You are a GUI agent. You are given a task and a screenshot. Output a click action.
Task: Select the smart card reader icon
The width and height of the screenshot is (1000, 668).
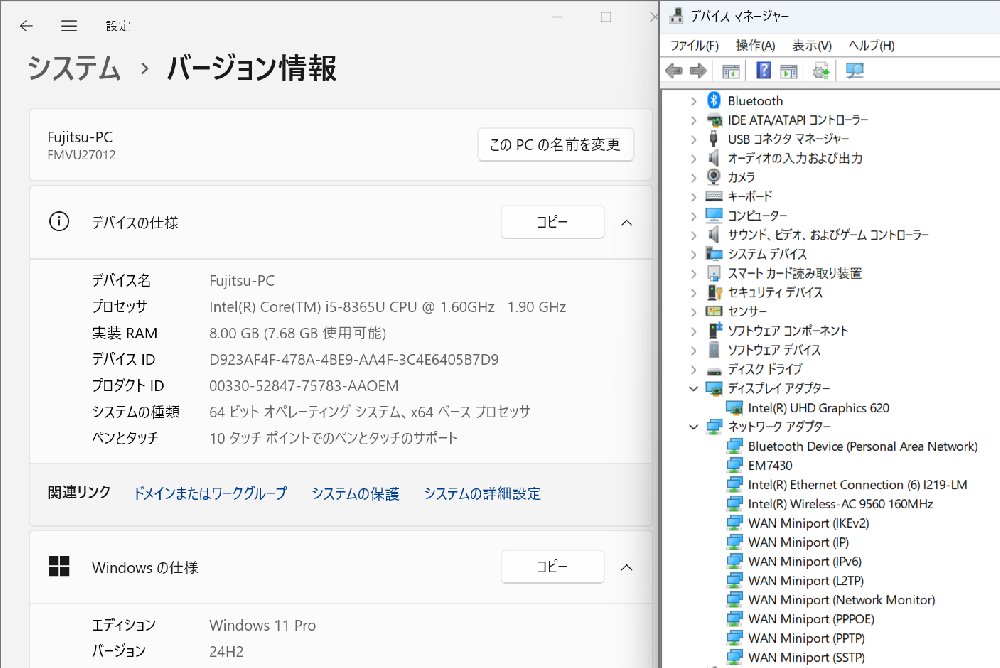pyautogui.click(x=714, y=273)
